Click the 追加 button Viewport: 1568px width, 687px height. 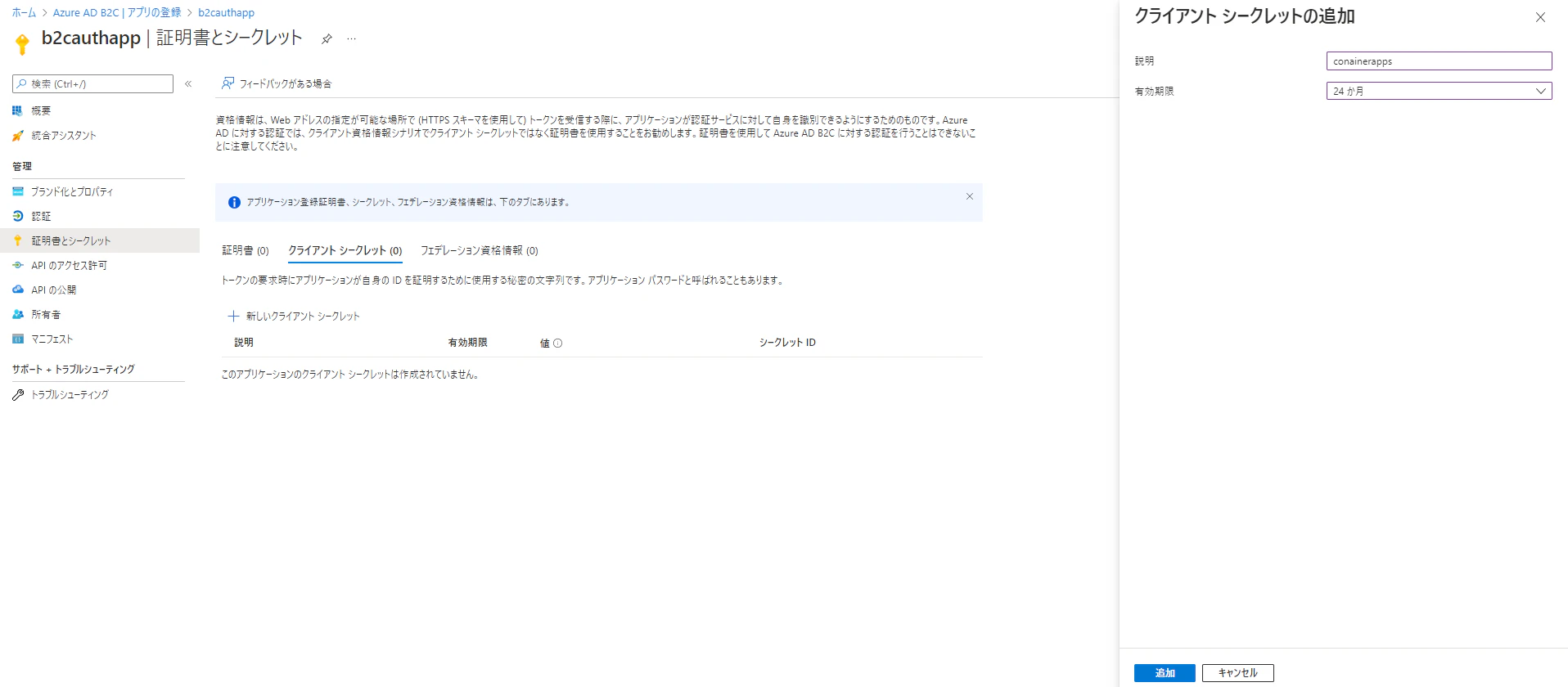click(1165, 673)
